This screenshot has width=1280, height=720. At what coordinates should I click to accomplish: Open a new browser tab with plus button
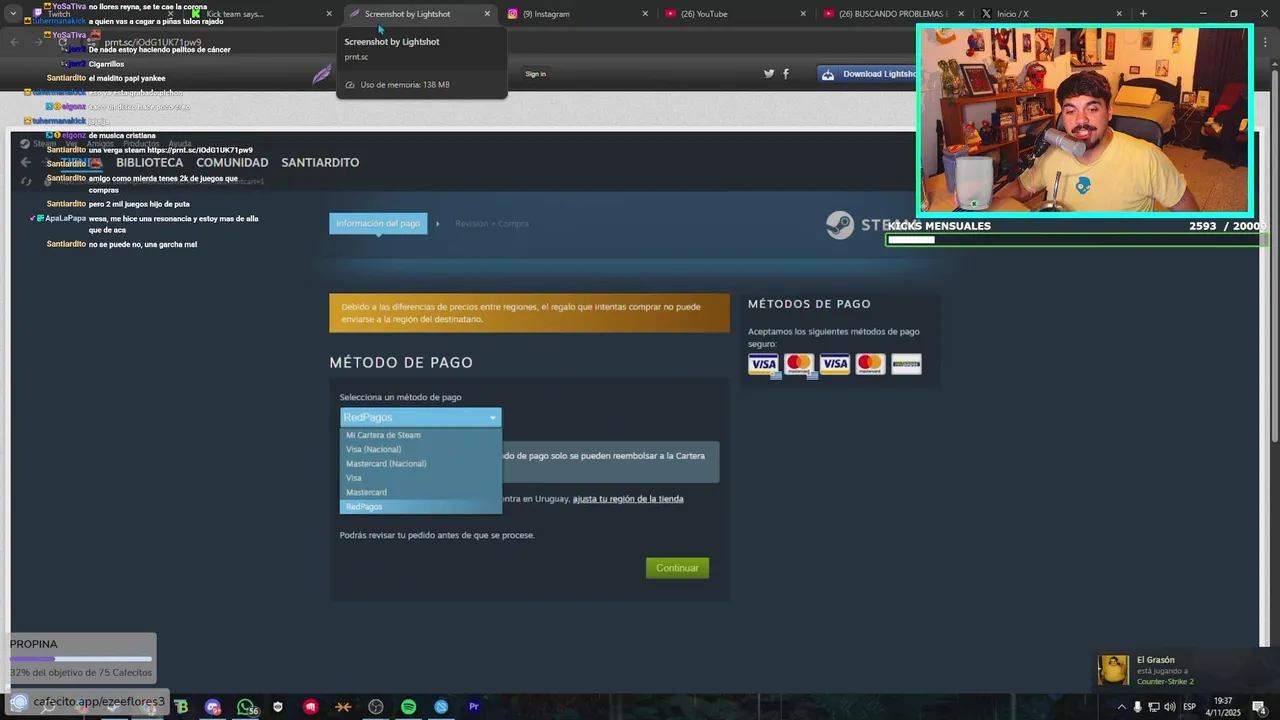tap(1143, 14)
